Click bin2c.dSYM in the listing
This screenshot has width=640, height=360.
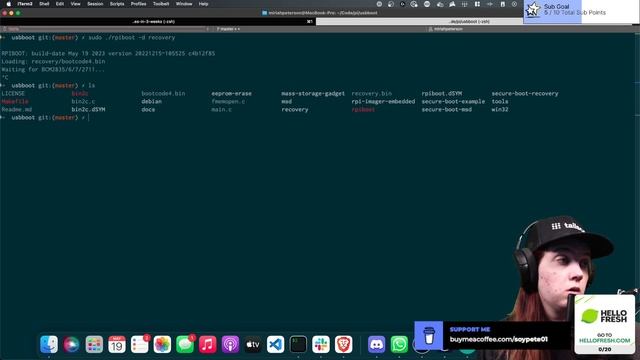(88, 109)
